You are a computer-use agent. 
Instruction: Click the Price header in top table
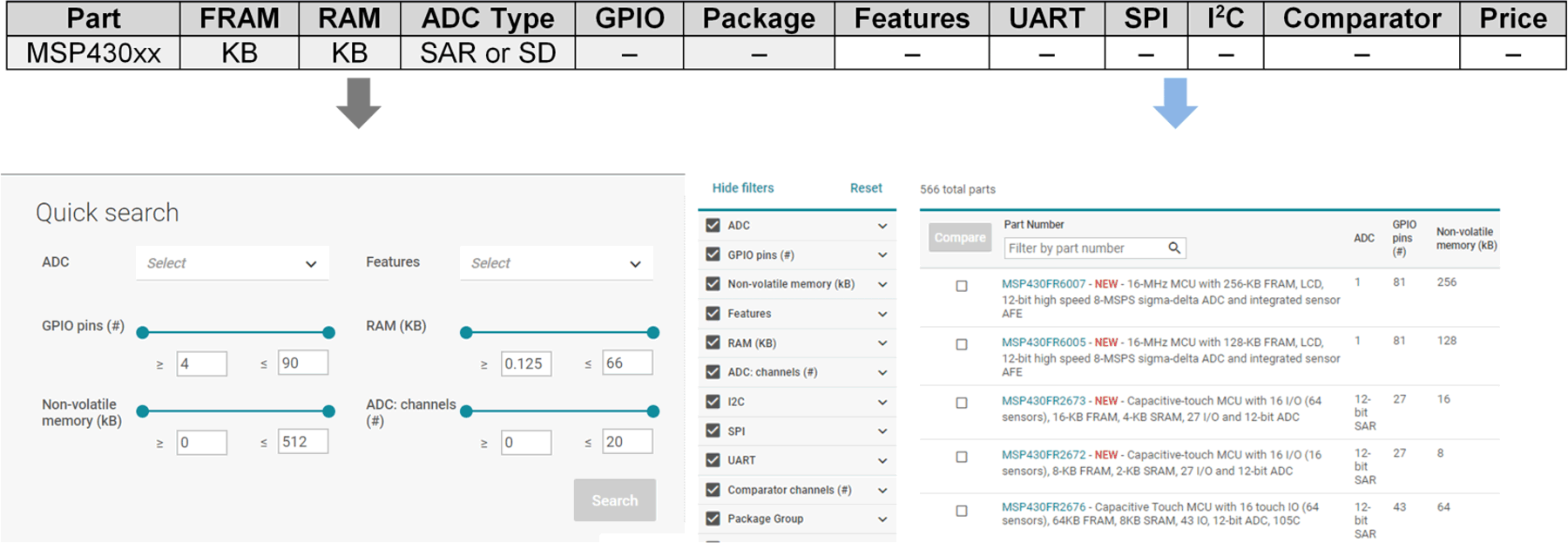[1513, 18]
